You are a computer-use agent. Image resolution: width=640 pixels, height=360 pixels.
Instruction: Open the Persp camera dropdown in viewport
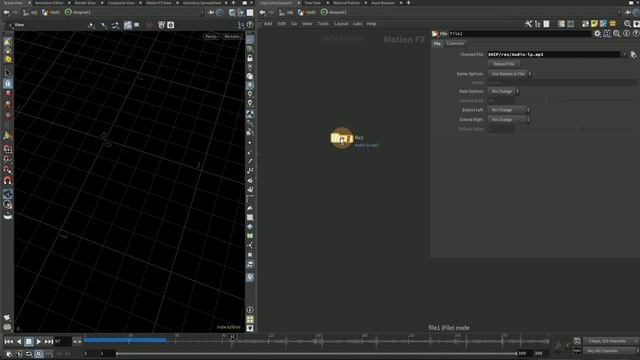(211, 36)
